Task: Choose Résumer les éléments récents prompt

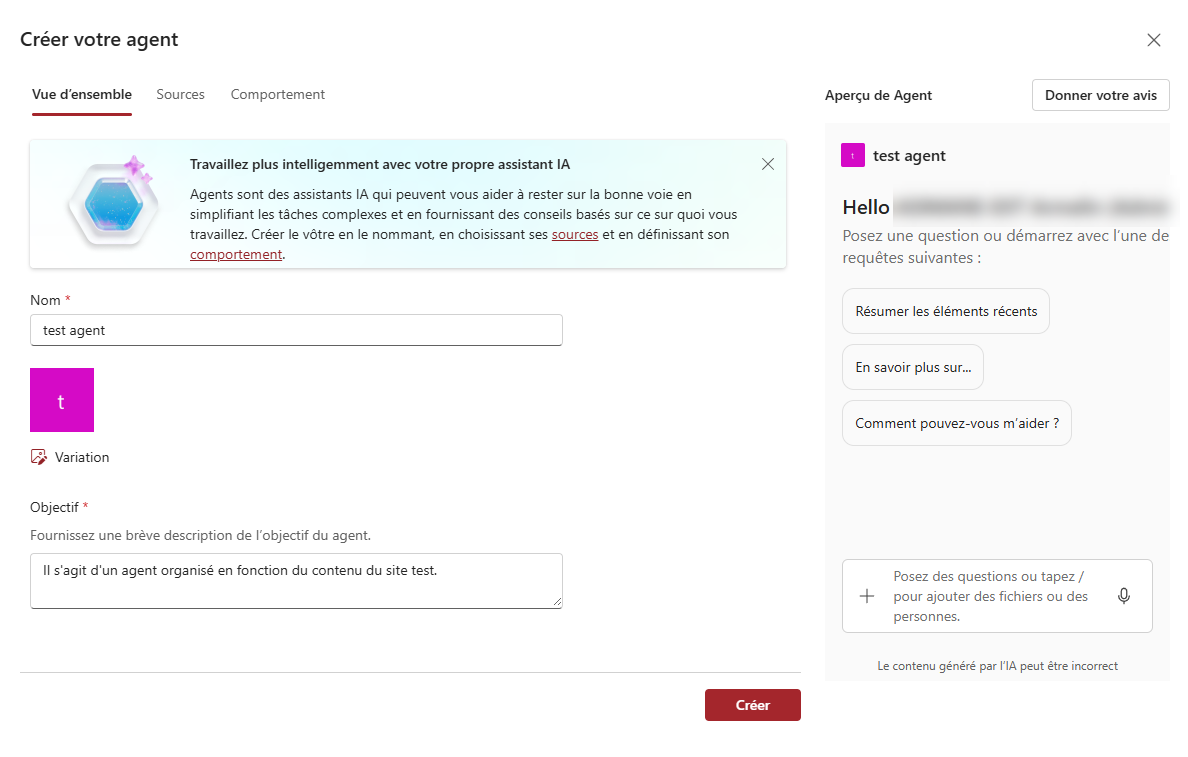Action: tap(946, 311)
